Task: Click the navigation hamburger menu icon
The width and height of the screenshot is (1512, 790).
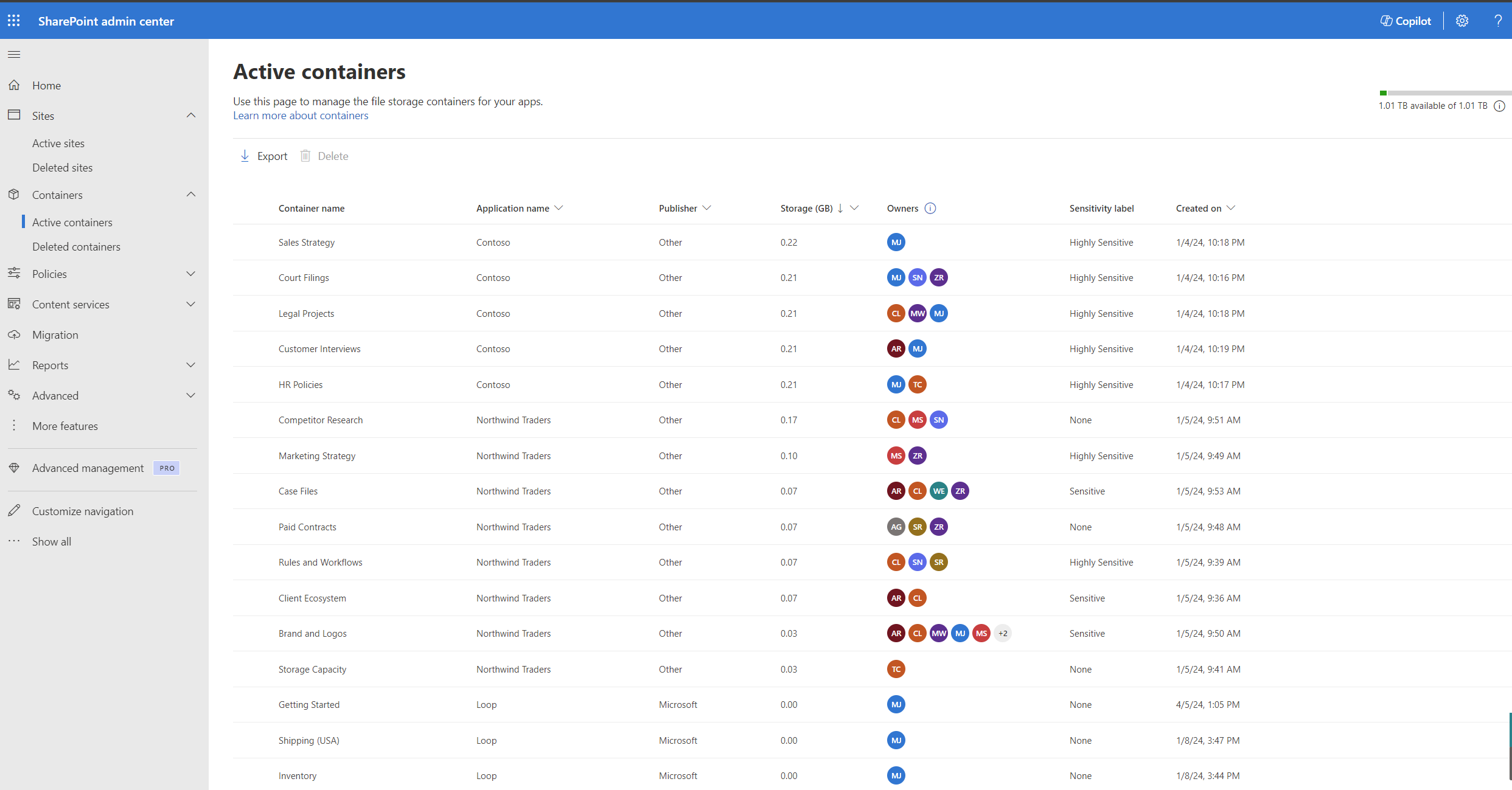Action: 15,54
